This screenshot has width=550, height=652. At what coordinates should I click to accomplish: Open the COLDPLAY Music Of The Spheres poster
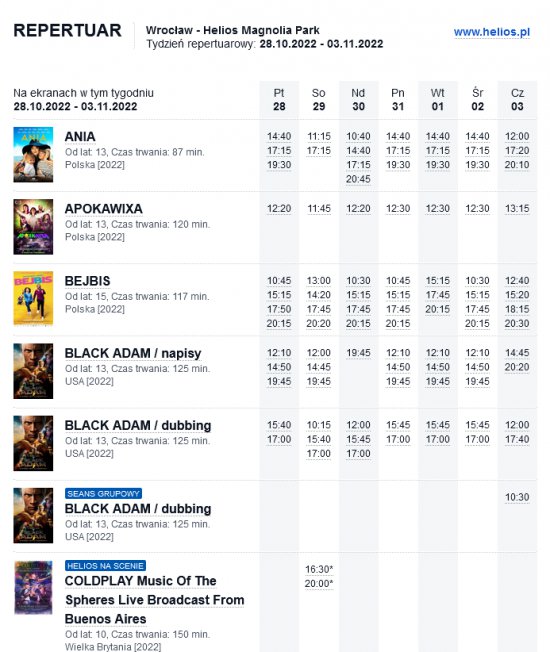click(33, 588)
